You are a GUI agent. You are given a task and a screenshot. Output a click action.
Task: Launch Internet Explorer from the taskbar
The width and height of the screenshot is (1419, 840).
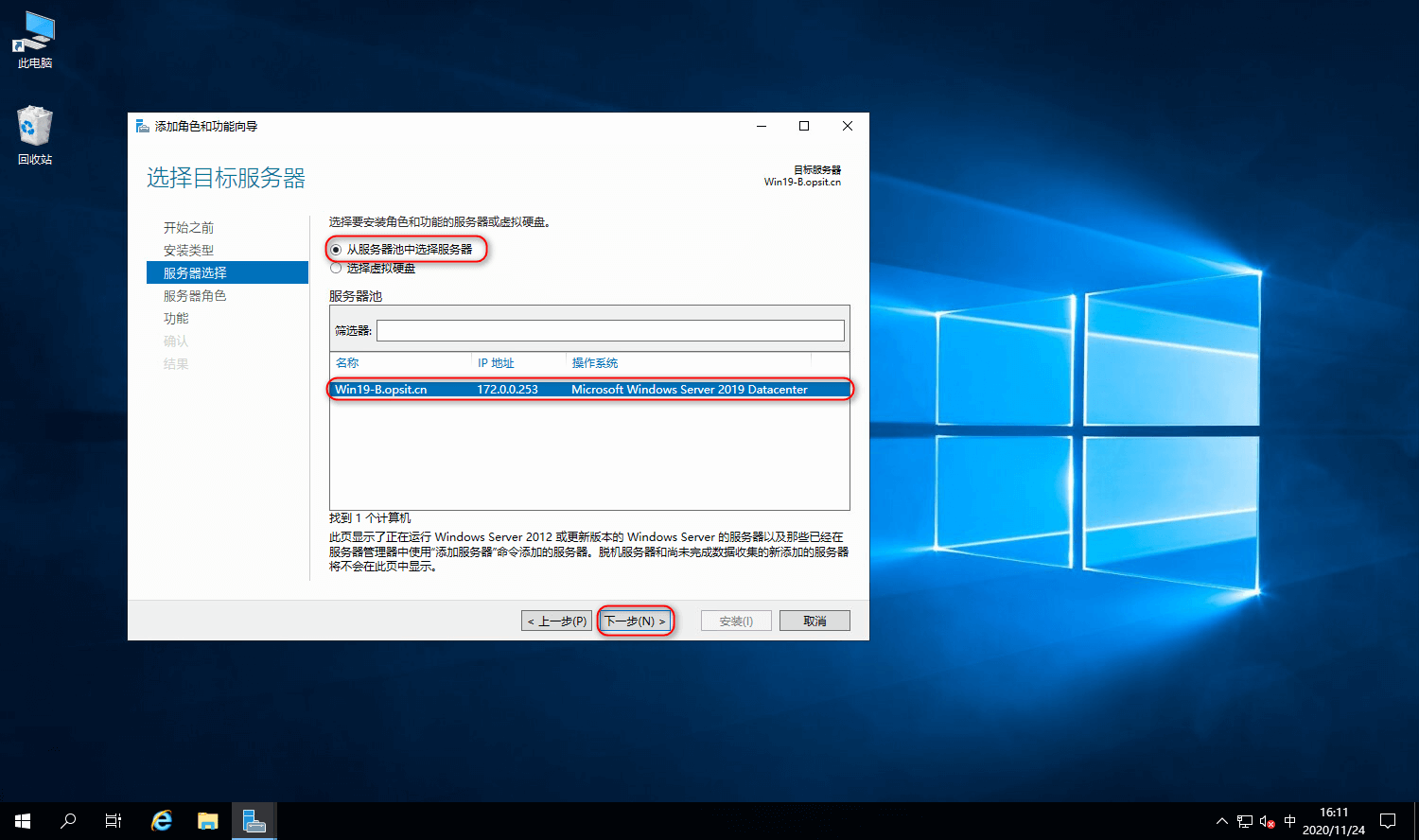point(162,821)
